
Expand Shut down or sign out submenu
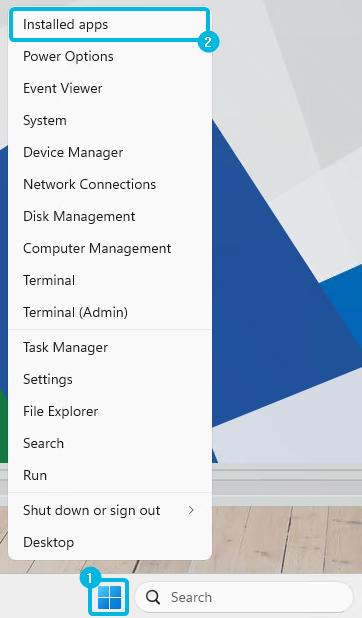tap(109, 510)
